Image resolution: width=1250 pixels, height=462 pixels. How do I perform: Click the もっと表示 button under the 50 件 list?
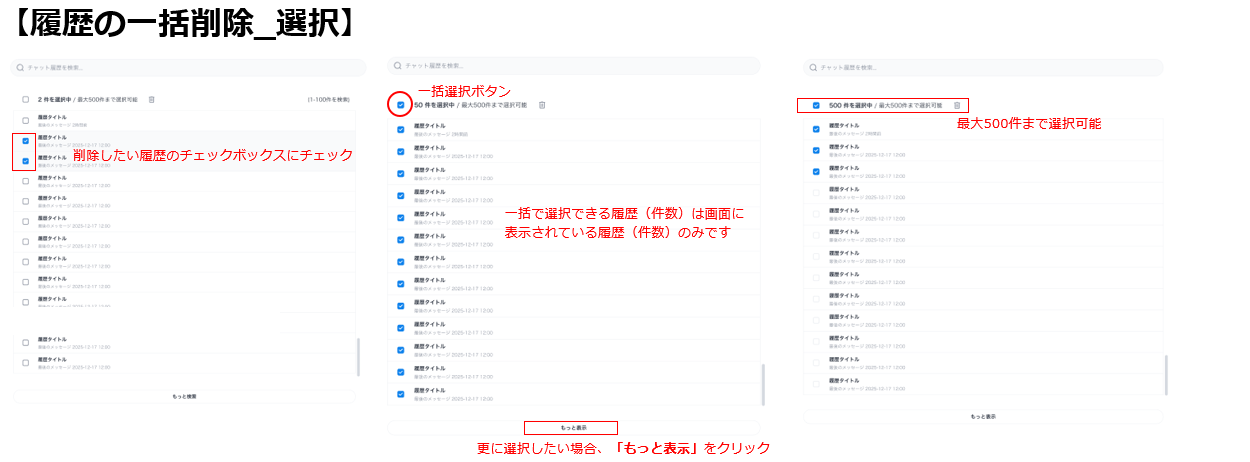pos(574,427)
